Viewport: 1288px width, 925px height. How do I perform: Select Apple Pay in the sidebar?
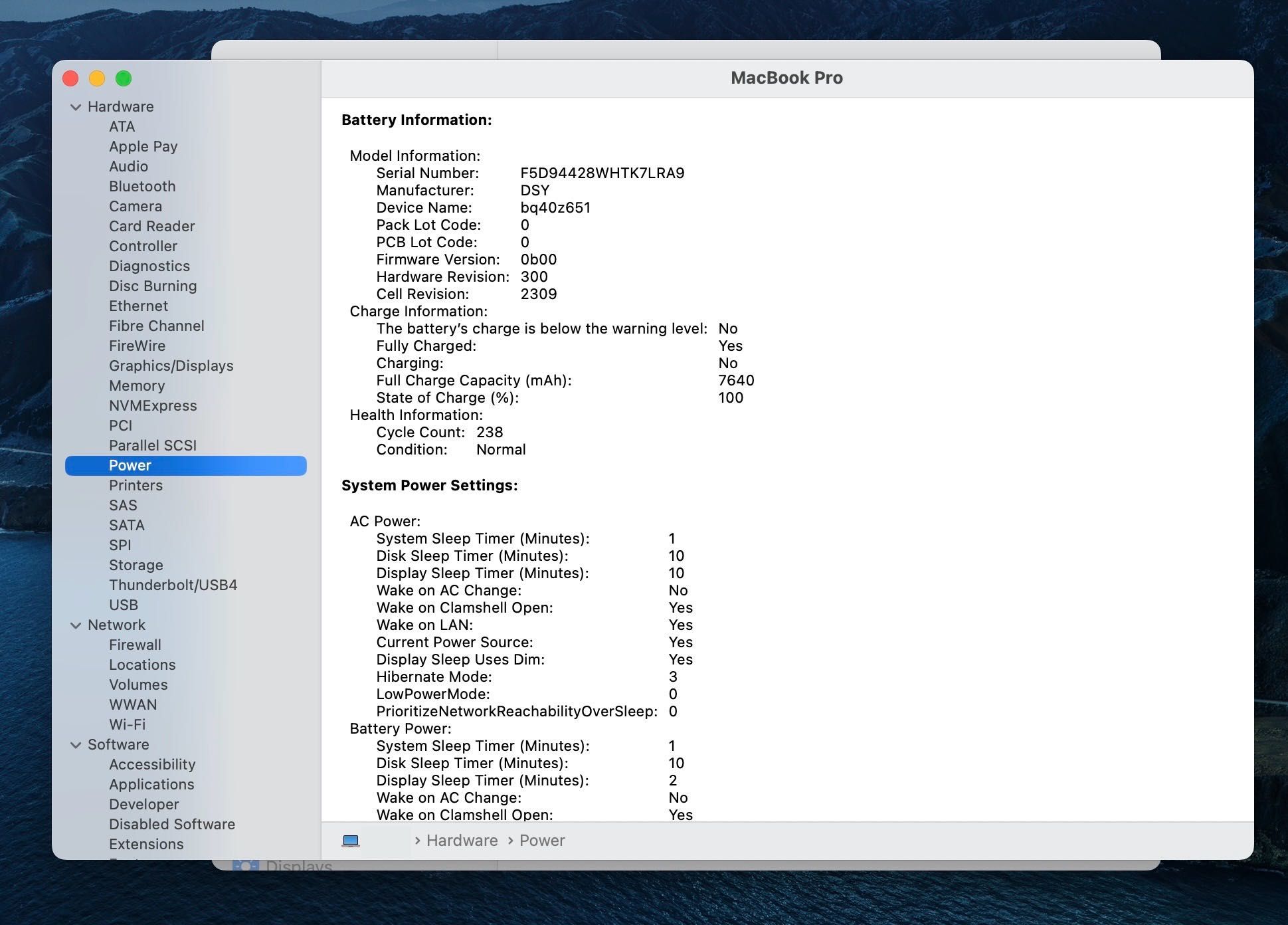click(143, 147)
